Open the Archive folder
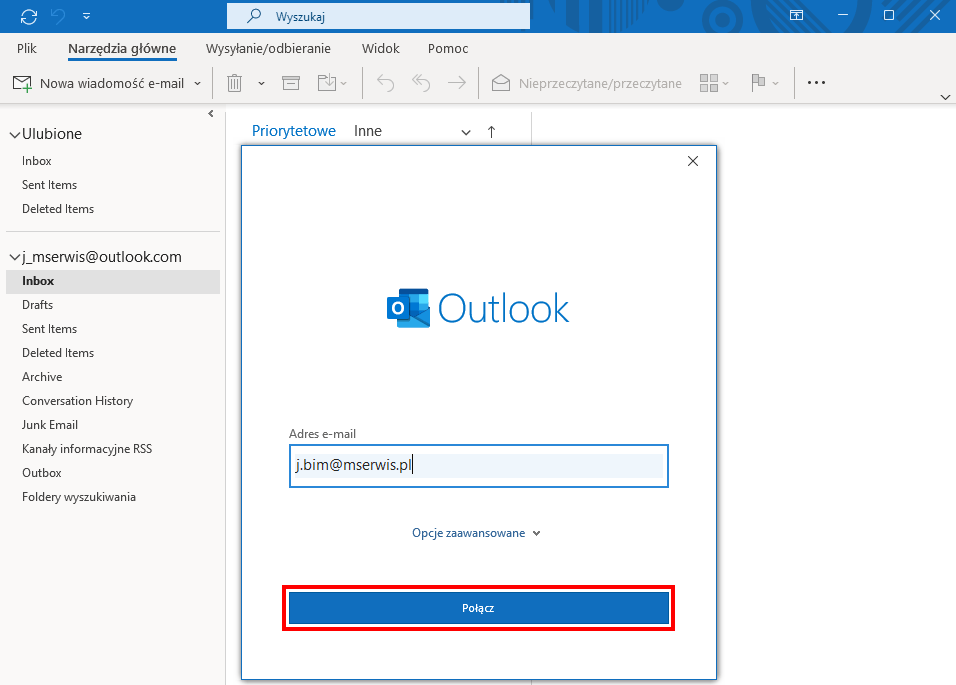This screenshot has width=956, height=685. point(42,377)
